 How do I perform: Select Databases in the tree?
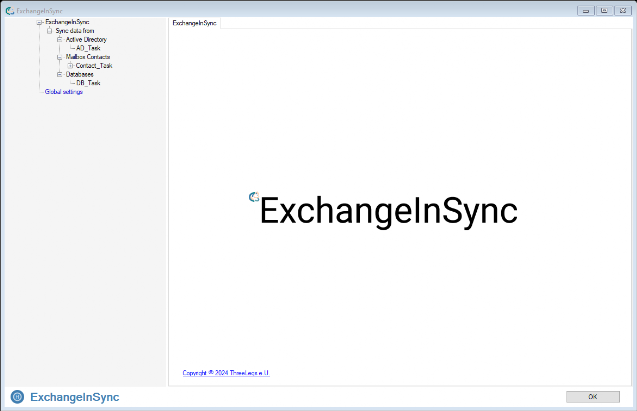pos(80,74)
